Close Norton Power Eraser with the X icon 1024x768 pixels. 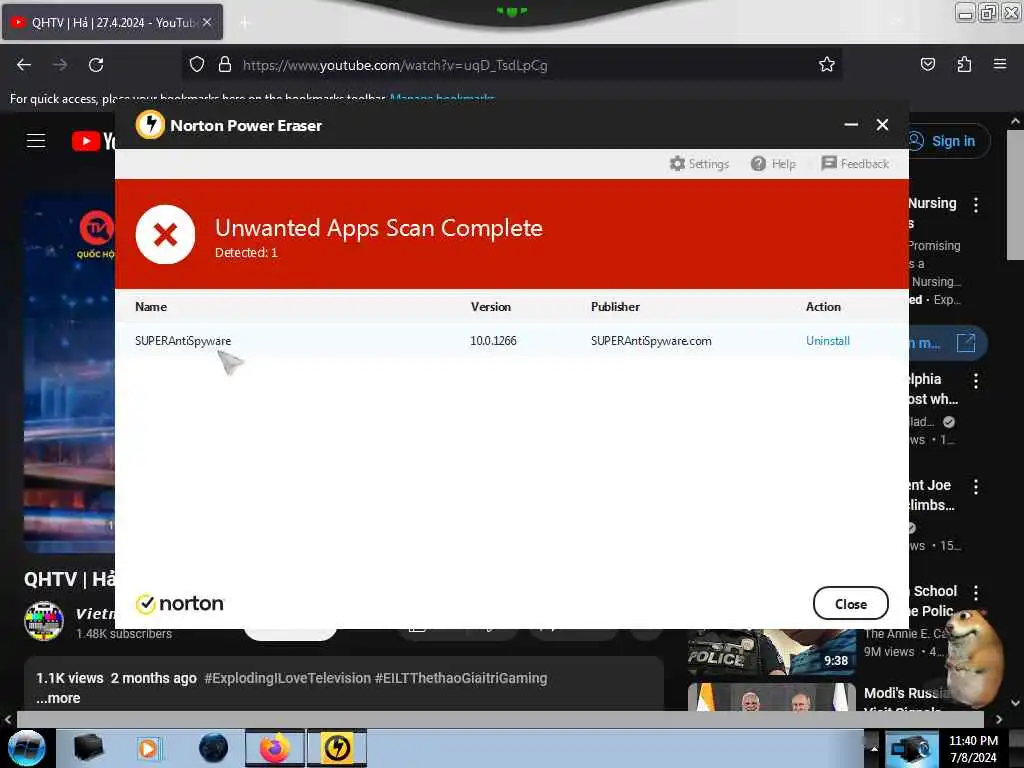pyautogui.click(x=882, y=125)
